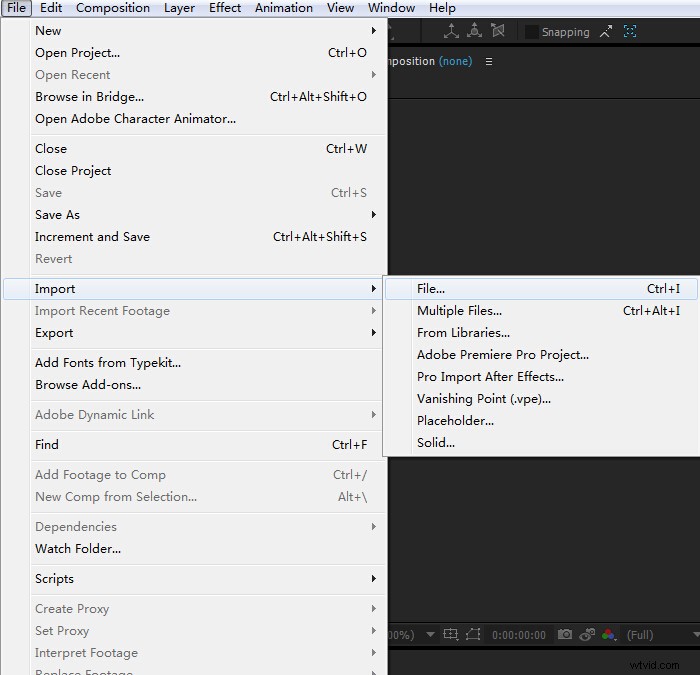This screenshot has height=675, width=700.
Task: Click the Show Snapshot icon
Action: pyautogui.click(x=587, y=634)
